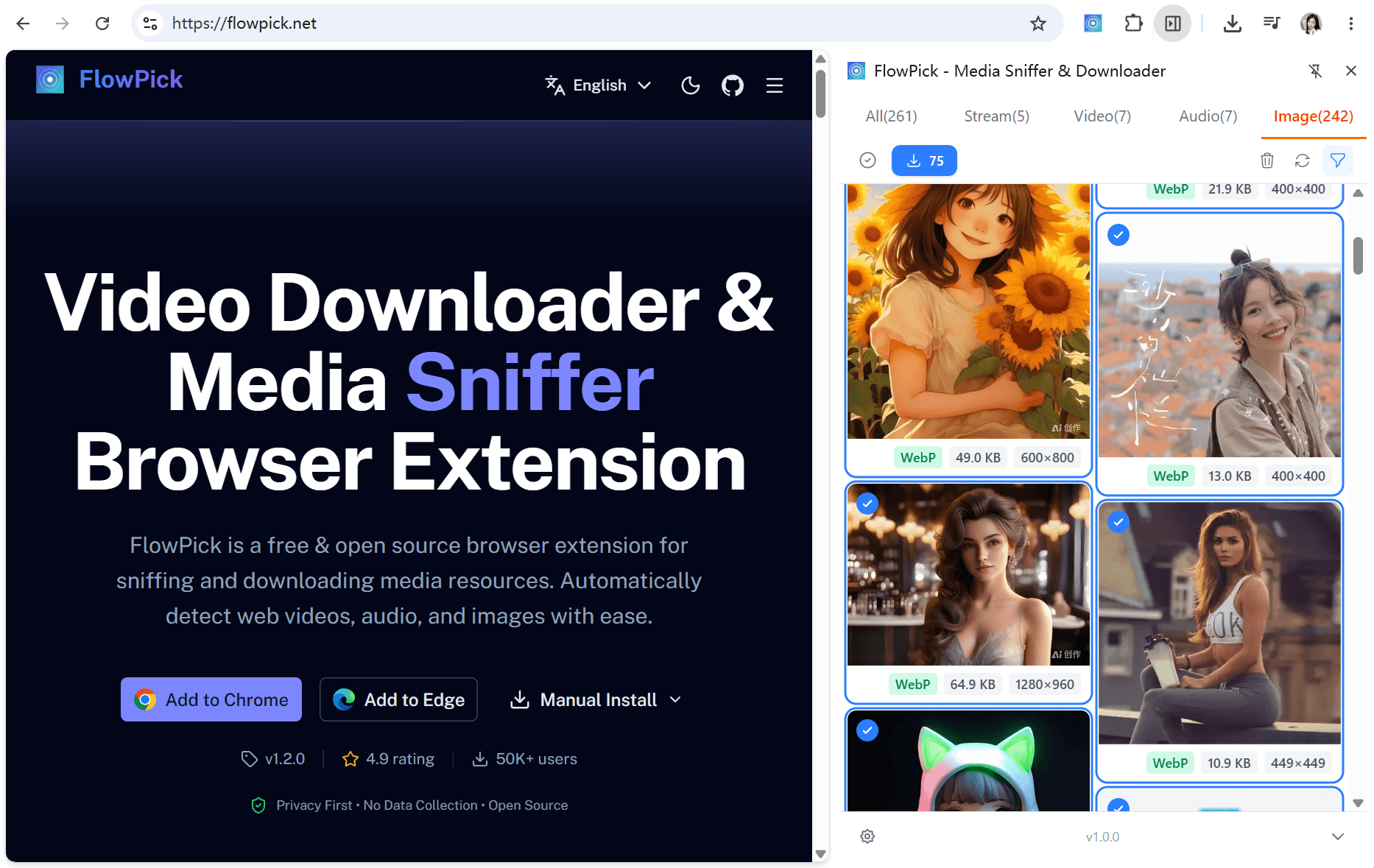Click the FlowPick brand name link

[x=131, y=80]
